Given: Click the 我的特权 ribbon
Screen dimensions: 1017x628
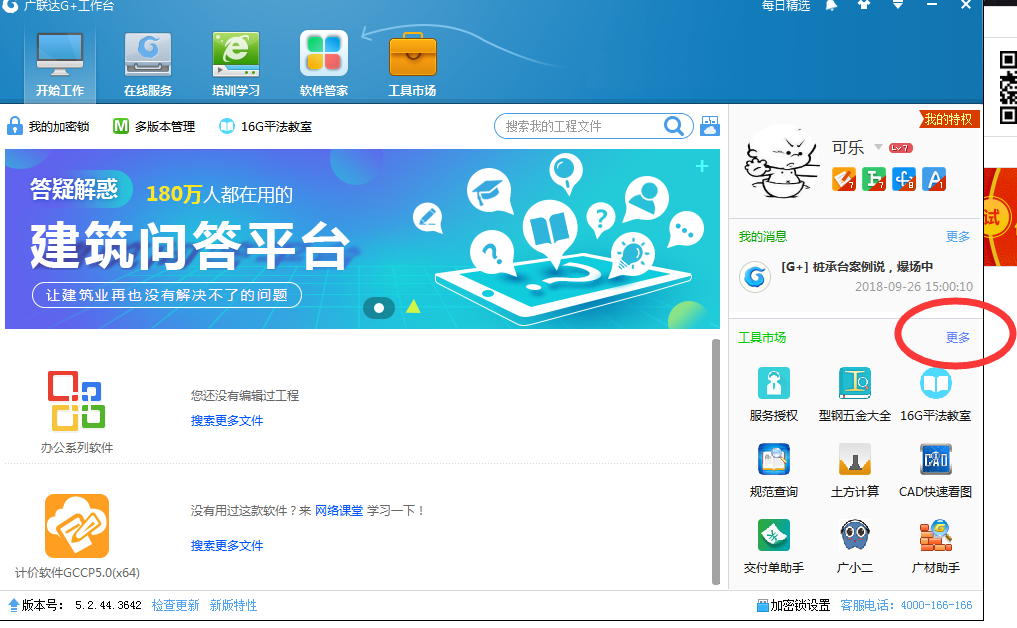Looking at the screenshot, I should 949,119.
